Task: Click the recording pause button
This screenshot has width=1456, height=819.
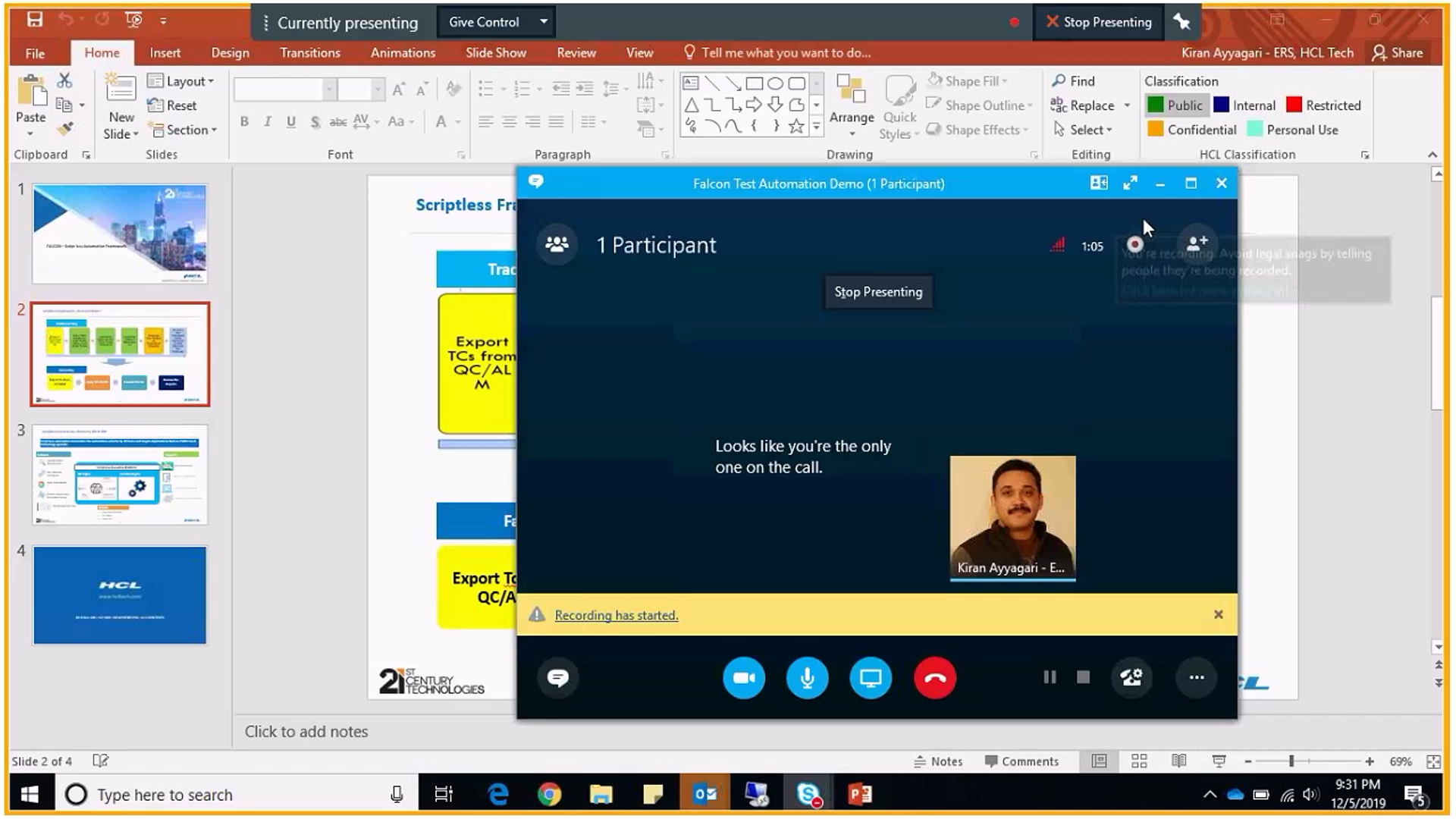Action: coord(1049,678)
